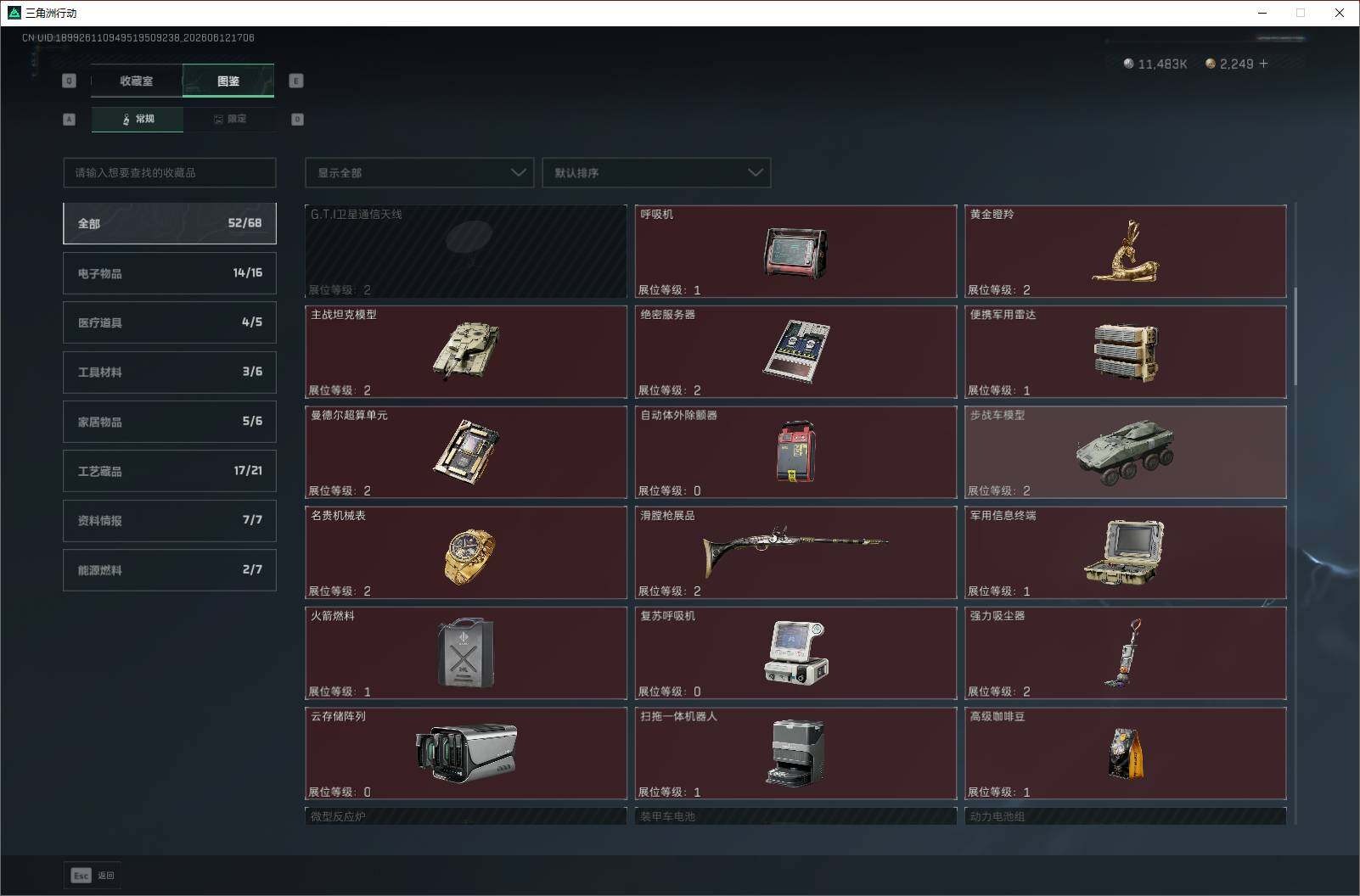Click the E key hint icon

tap(296, 81)
